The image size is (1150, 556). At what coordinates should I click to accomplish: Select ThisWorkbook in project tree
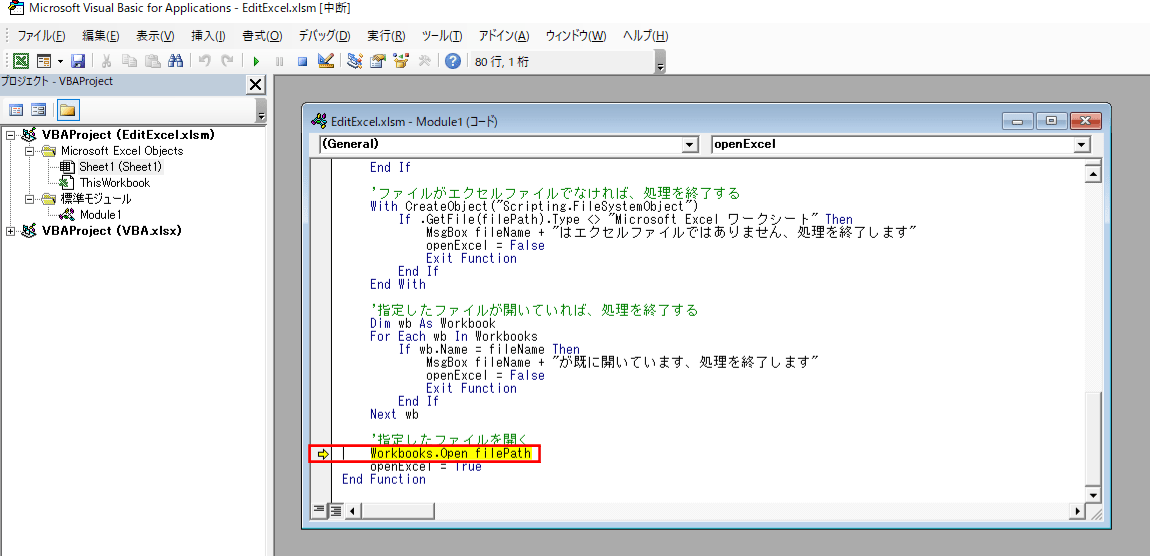[x=114, y=183]
